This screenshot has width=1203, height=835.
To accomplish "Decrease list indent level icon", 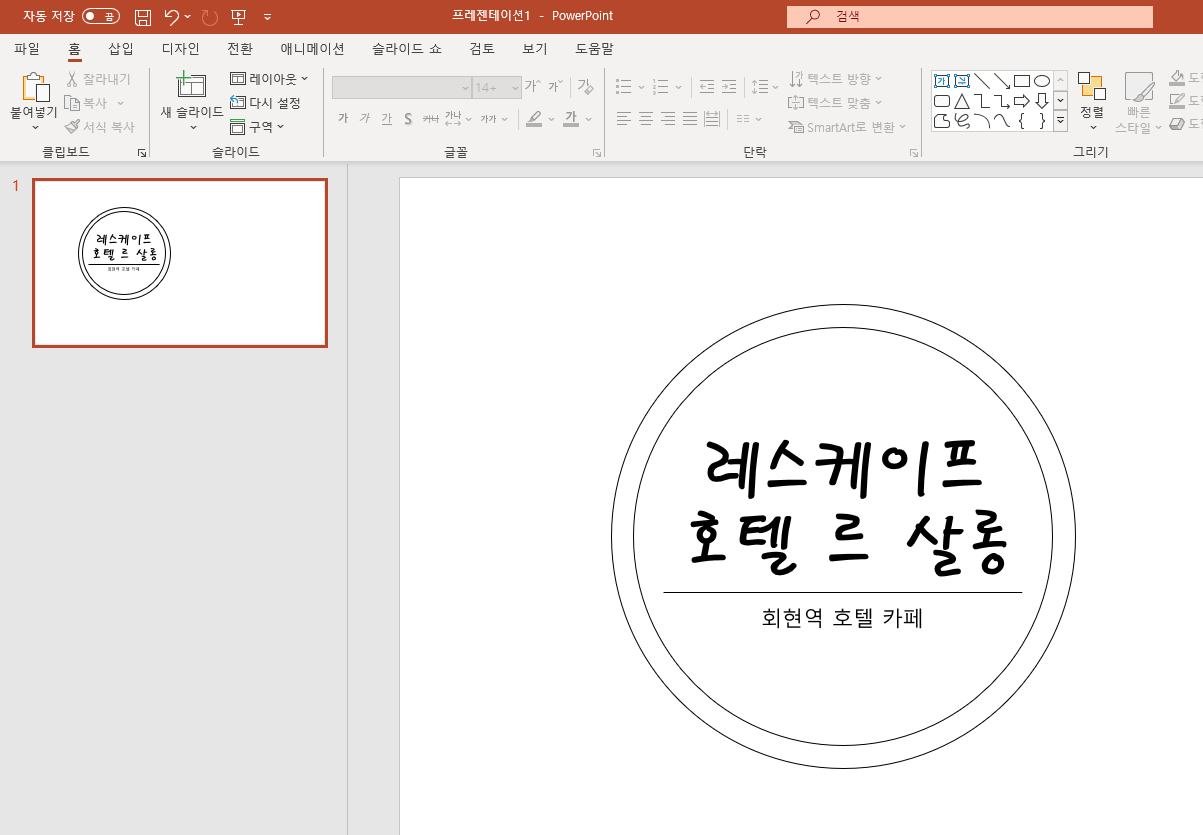I will 707,87.
